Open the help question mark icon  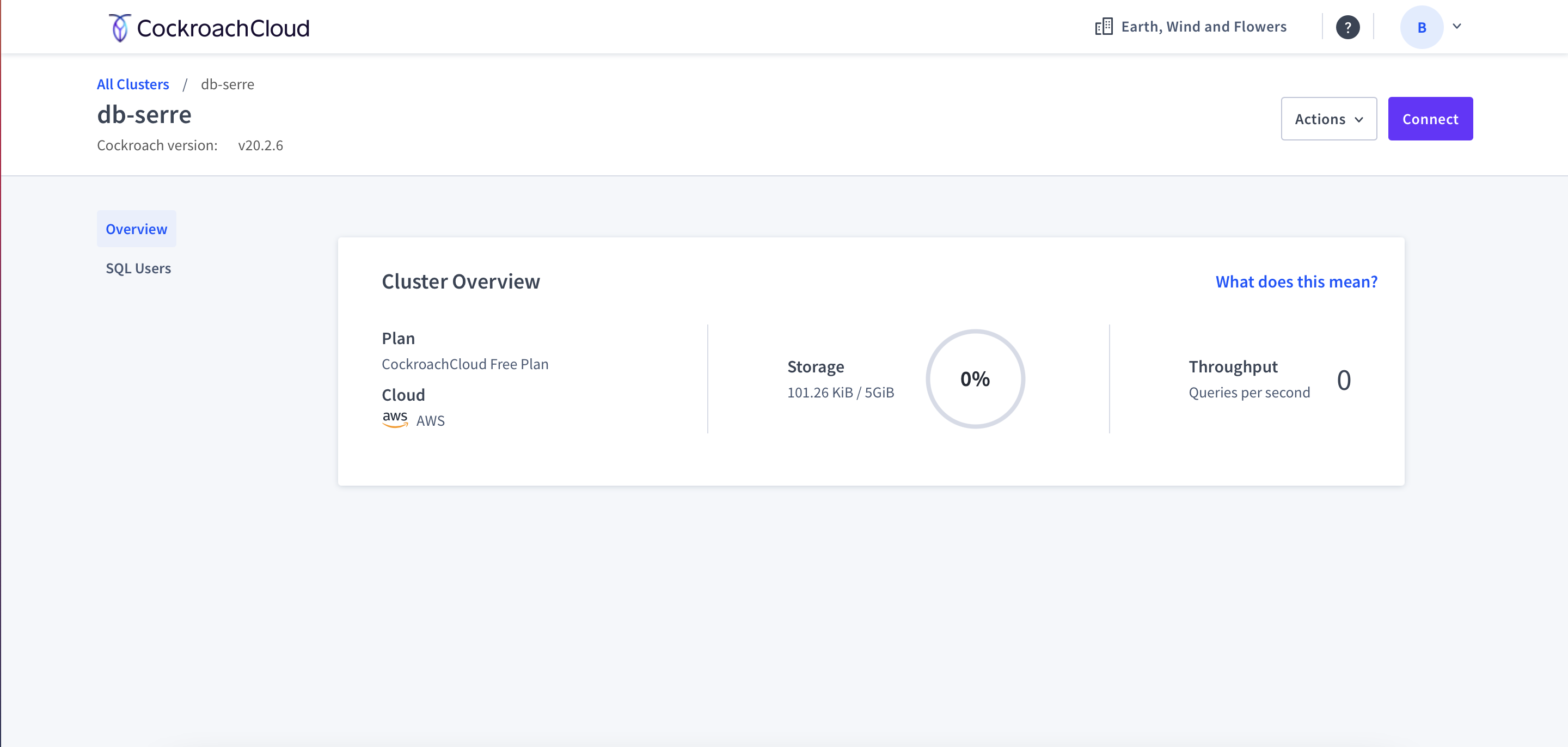(x=1347, y=27)
